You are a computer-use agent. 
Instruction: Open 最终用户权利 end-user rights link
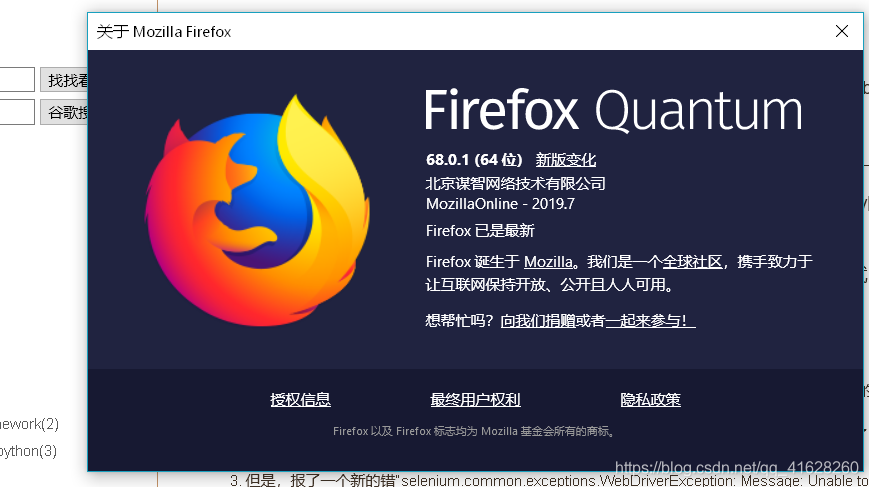pos(475,399)
